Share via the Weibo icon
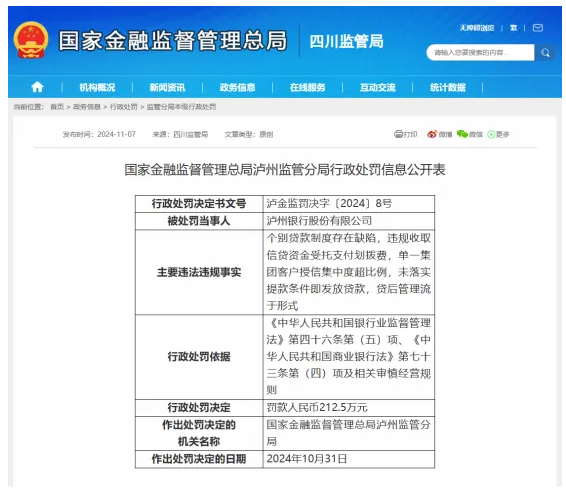 point(432,134)
